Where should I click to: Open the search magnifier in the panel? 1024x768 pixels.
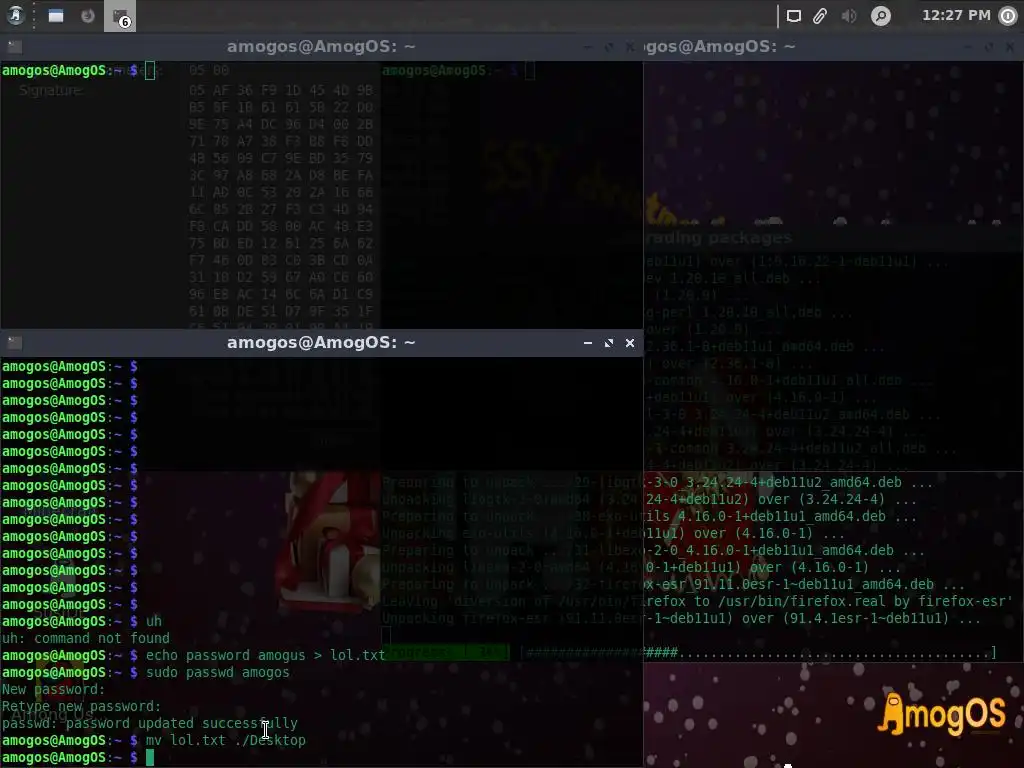point(880,16)
